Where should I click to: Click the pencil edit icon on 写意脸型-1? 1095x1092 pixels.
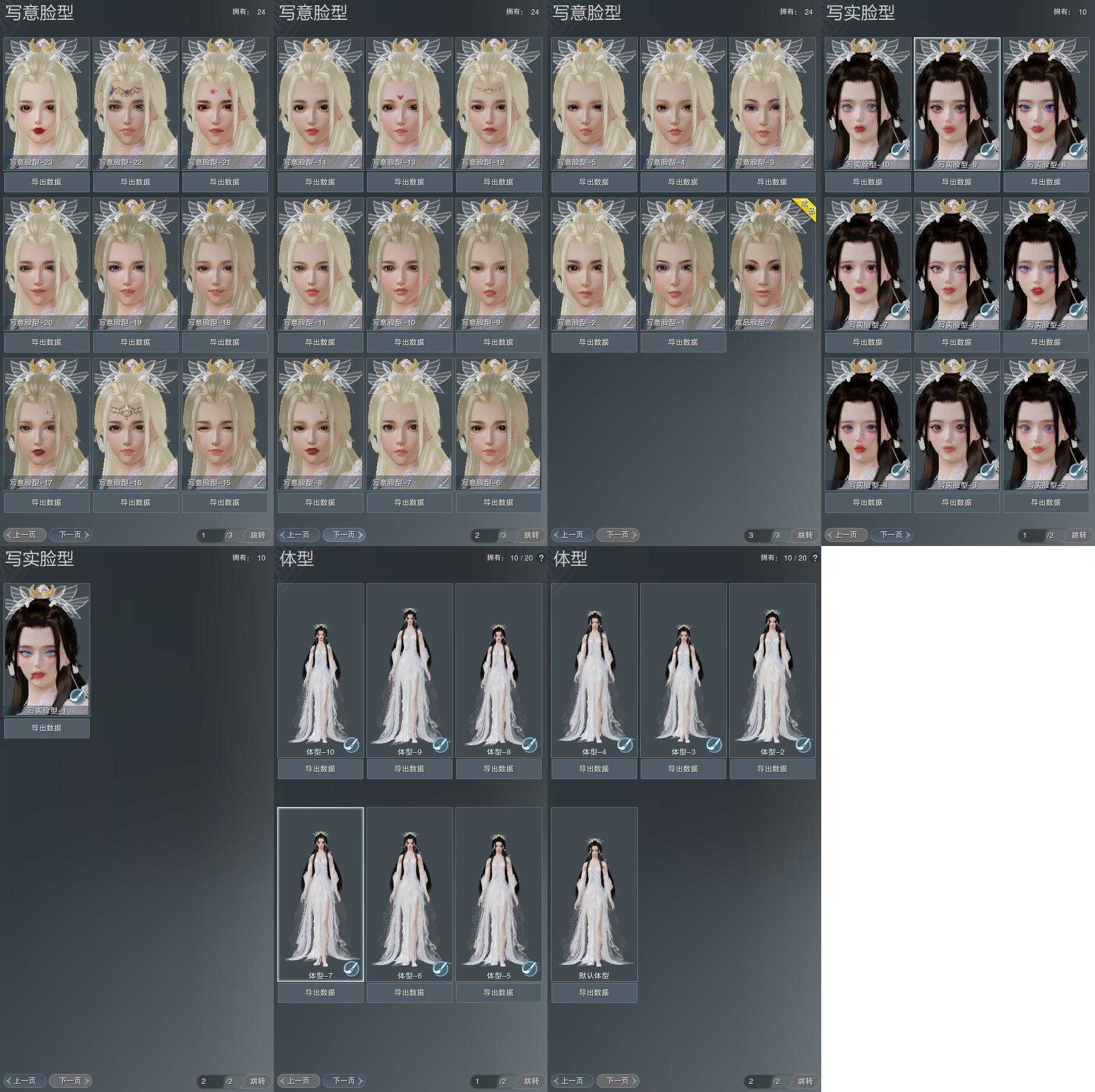coord(718,322)
